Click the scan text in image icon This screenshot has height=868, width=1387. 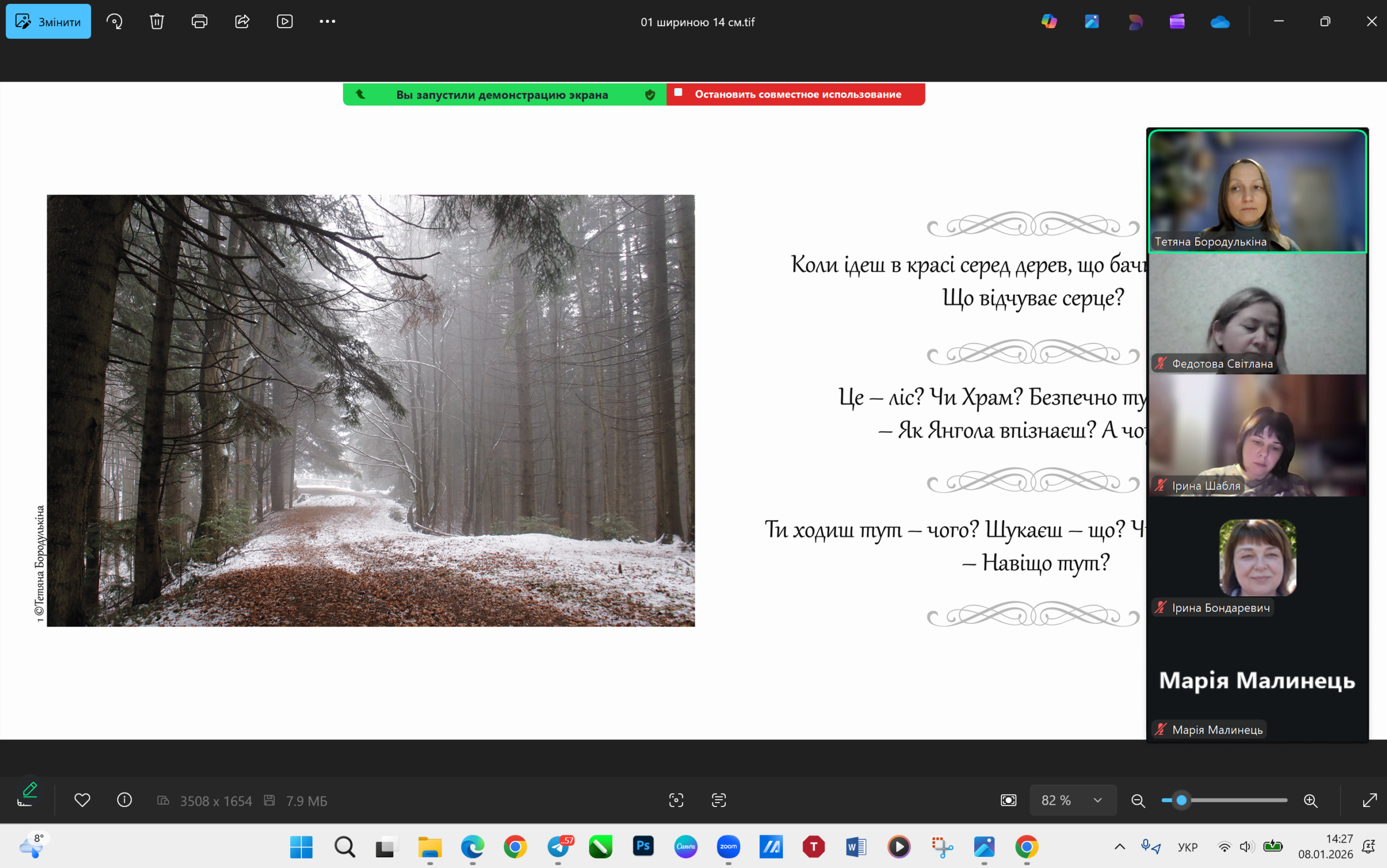pyautogui.click(x=719, y=800)
